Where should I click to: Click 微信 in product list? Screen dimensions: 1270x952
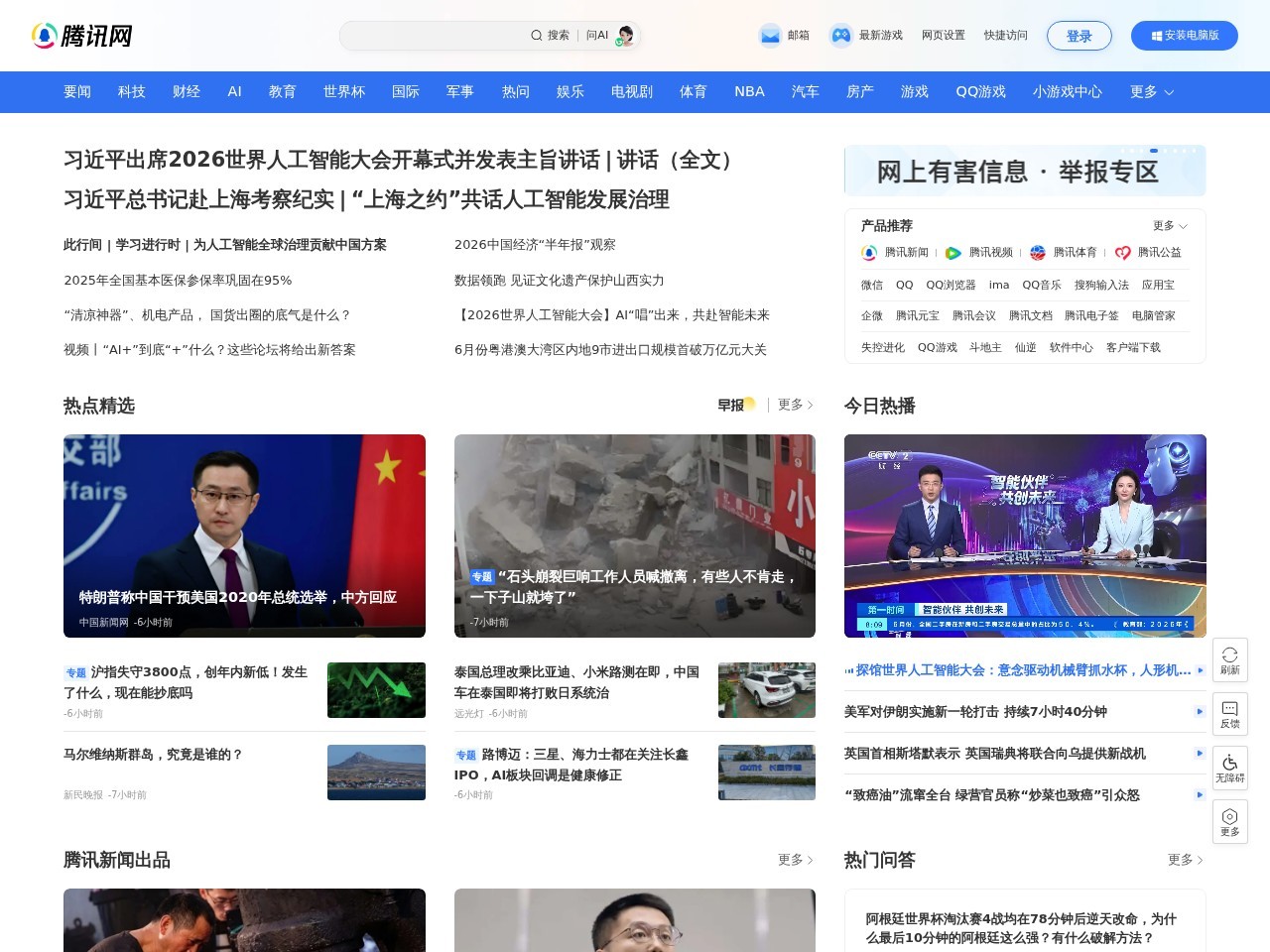click(872, 285)
